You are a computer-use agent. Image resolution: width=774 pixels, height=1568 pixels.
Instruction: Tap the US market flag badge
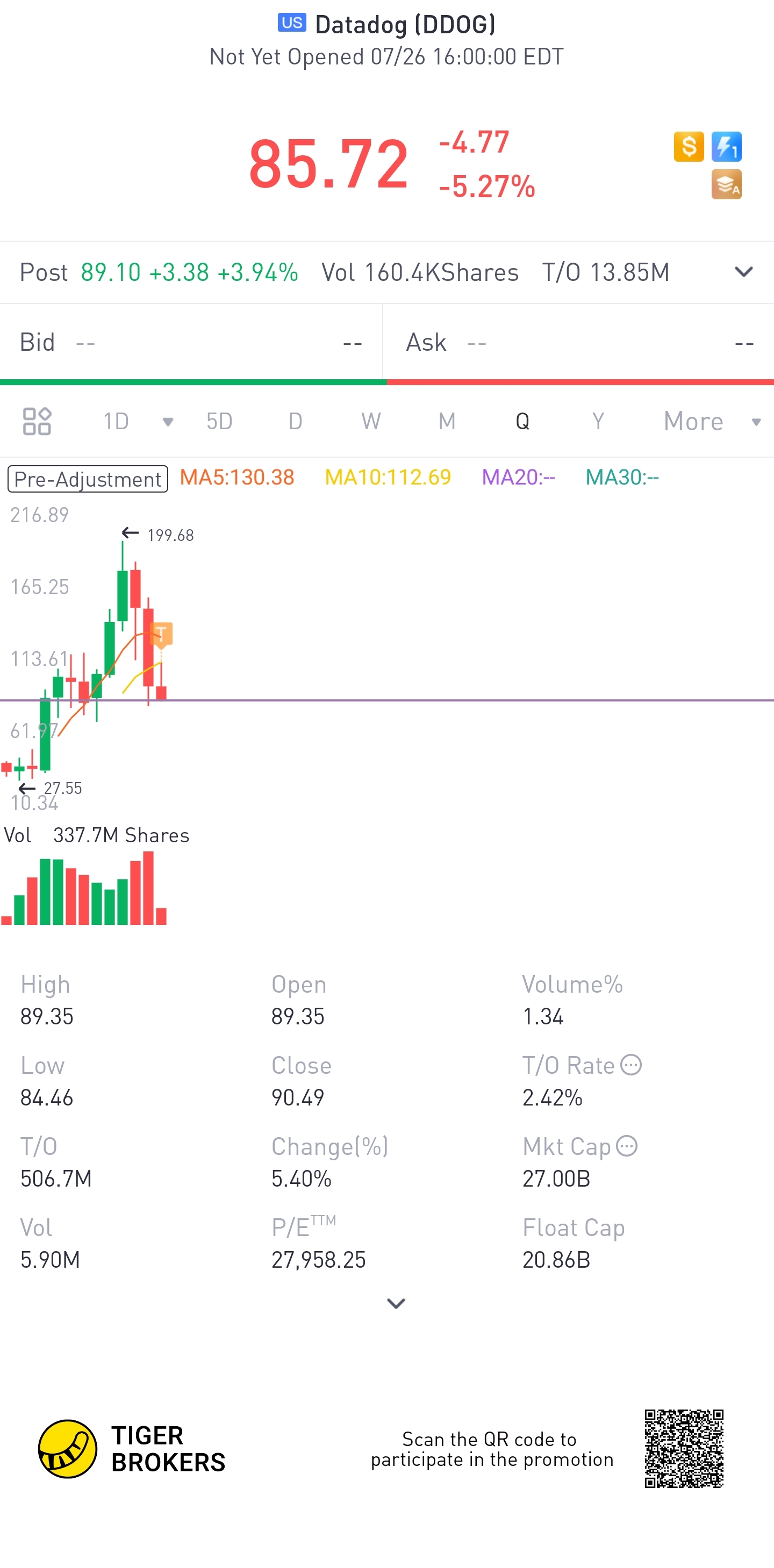click(x=292, y=23)
